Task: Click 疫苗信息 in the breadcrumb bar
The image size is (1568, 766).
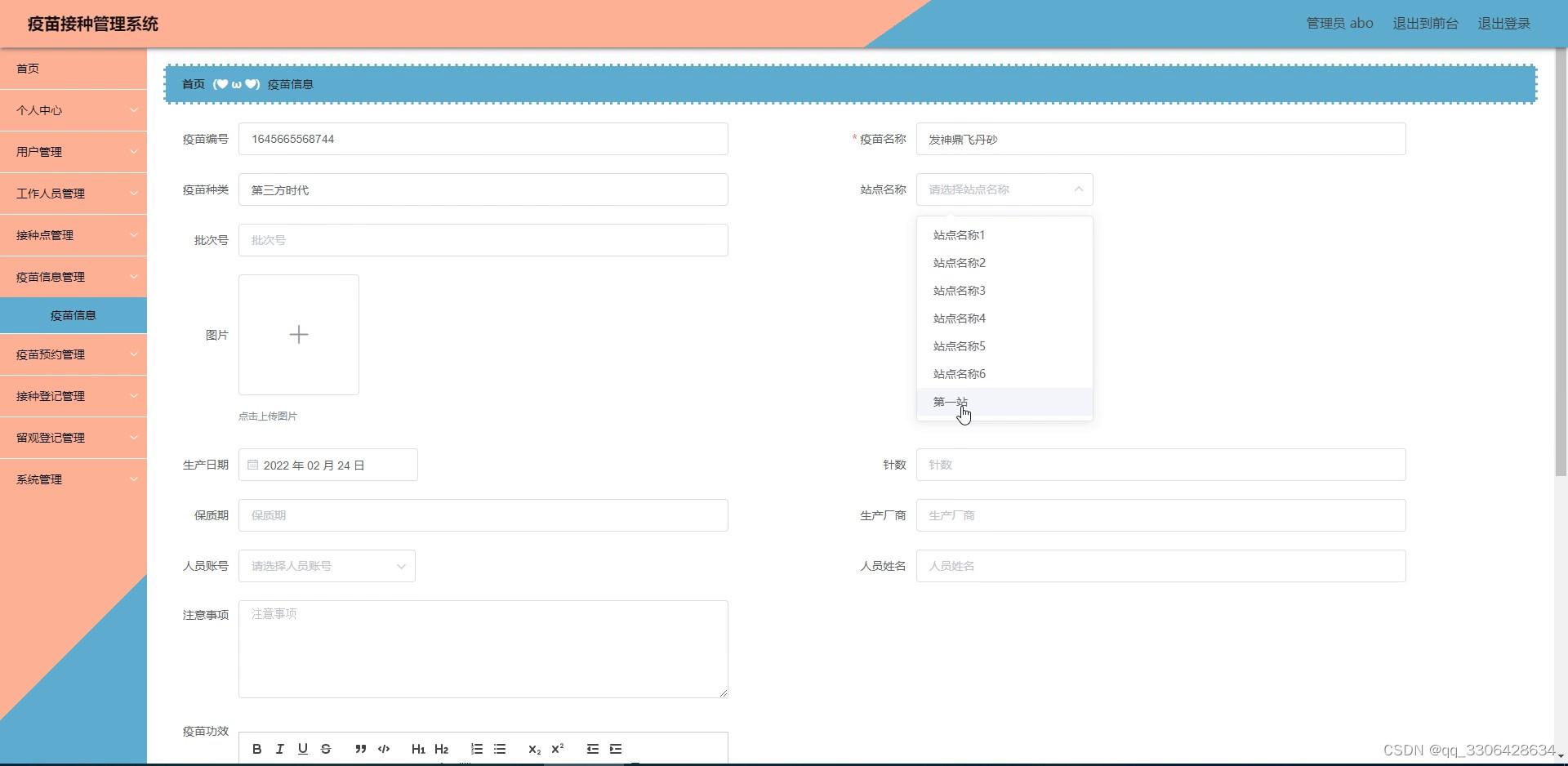Action: pyautogui.click(x=291, y=84)
